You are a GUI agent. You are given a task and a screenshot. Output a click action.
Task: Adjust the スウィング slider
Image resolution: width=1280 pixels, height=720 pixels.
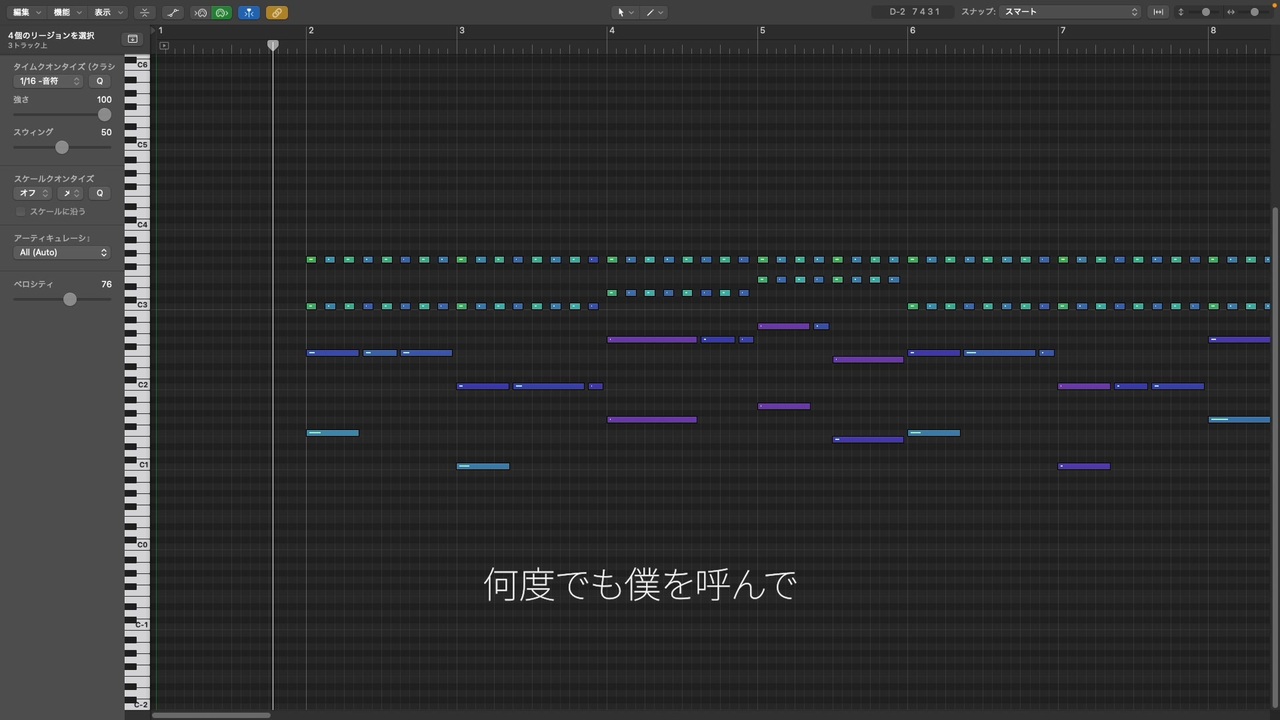point(62,147)
